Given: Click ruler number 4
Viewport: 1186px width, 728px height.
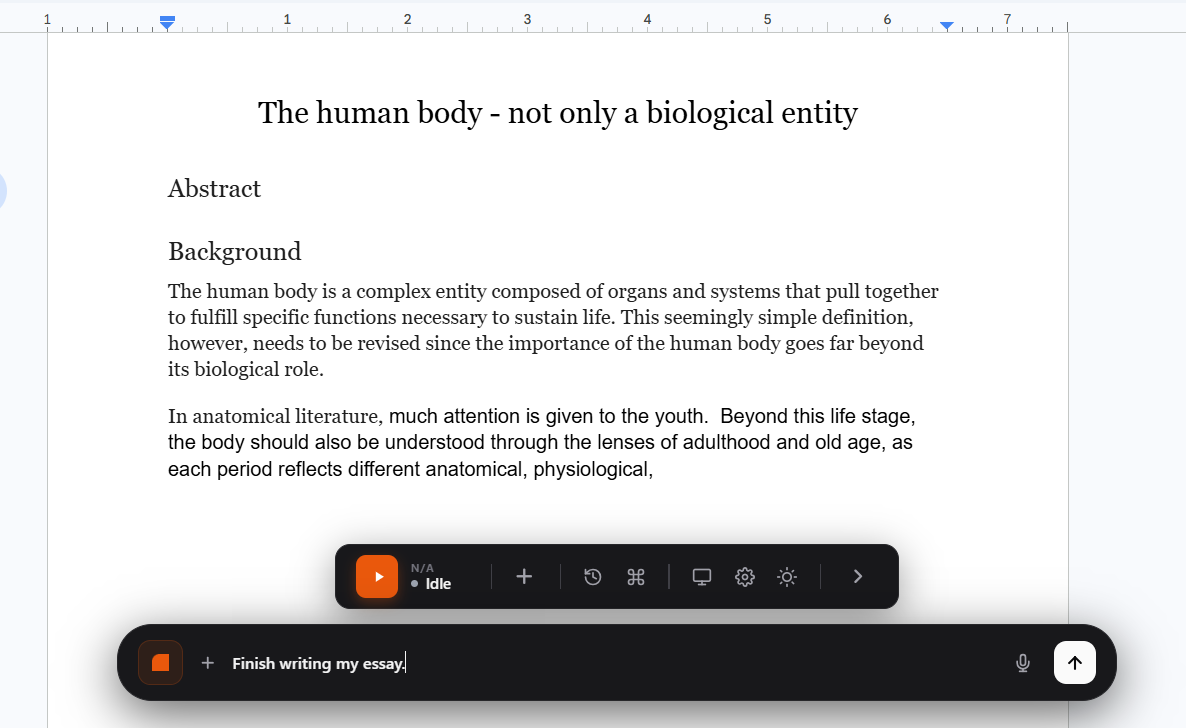Looking at the screenshot, I should point(647,19).
